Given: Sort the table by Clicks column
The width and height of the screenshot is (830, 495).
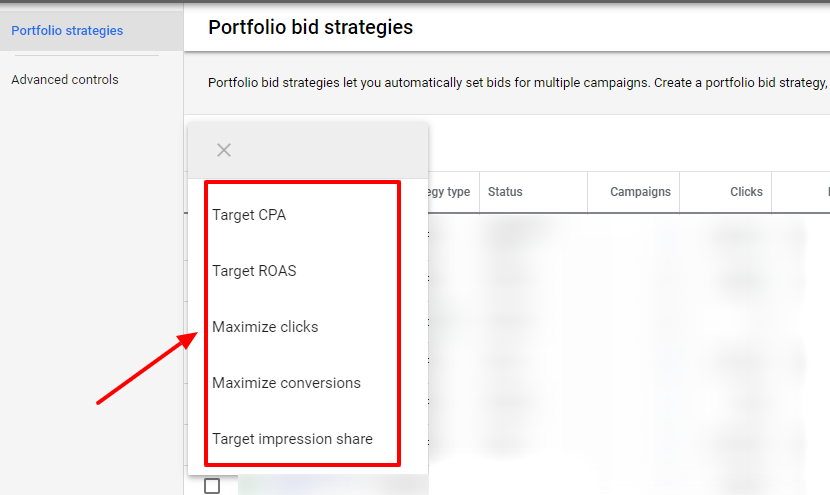Looking at the screenshot, I should [x=746, y=192].
